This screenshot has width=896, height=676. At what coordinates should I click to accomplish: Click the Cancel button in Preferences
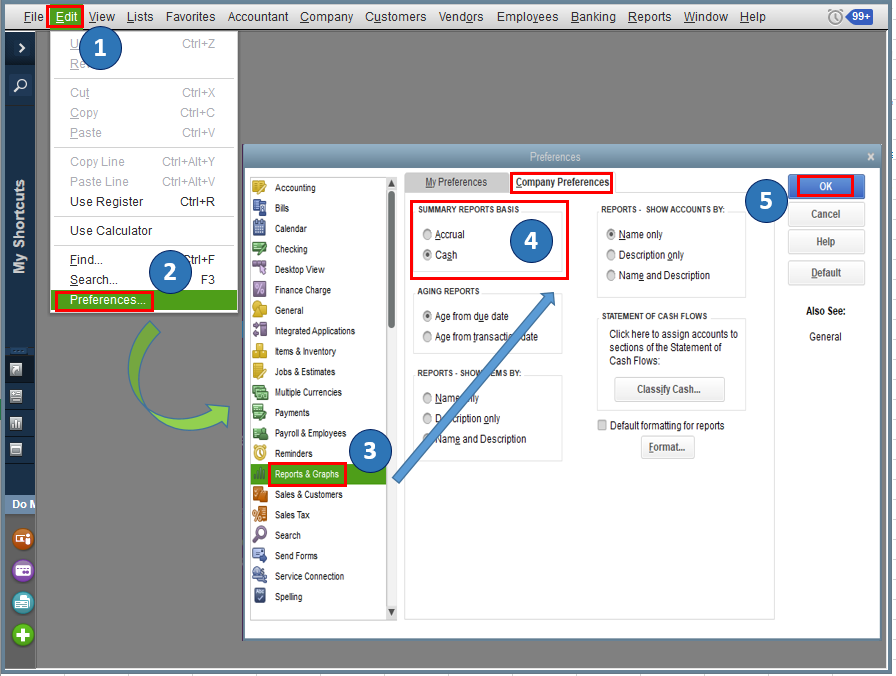826,214
